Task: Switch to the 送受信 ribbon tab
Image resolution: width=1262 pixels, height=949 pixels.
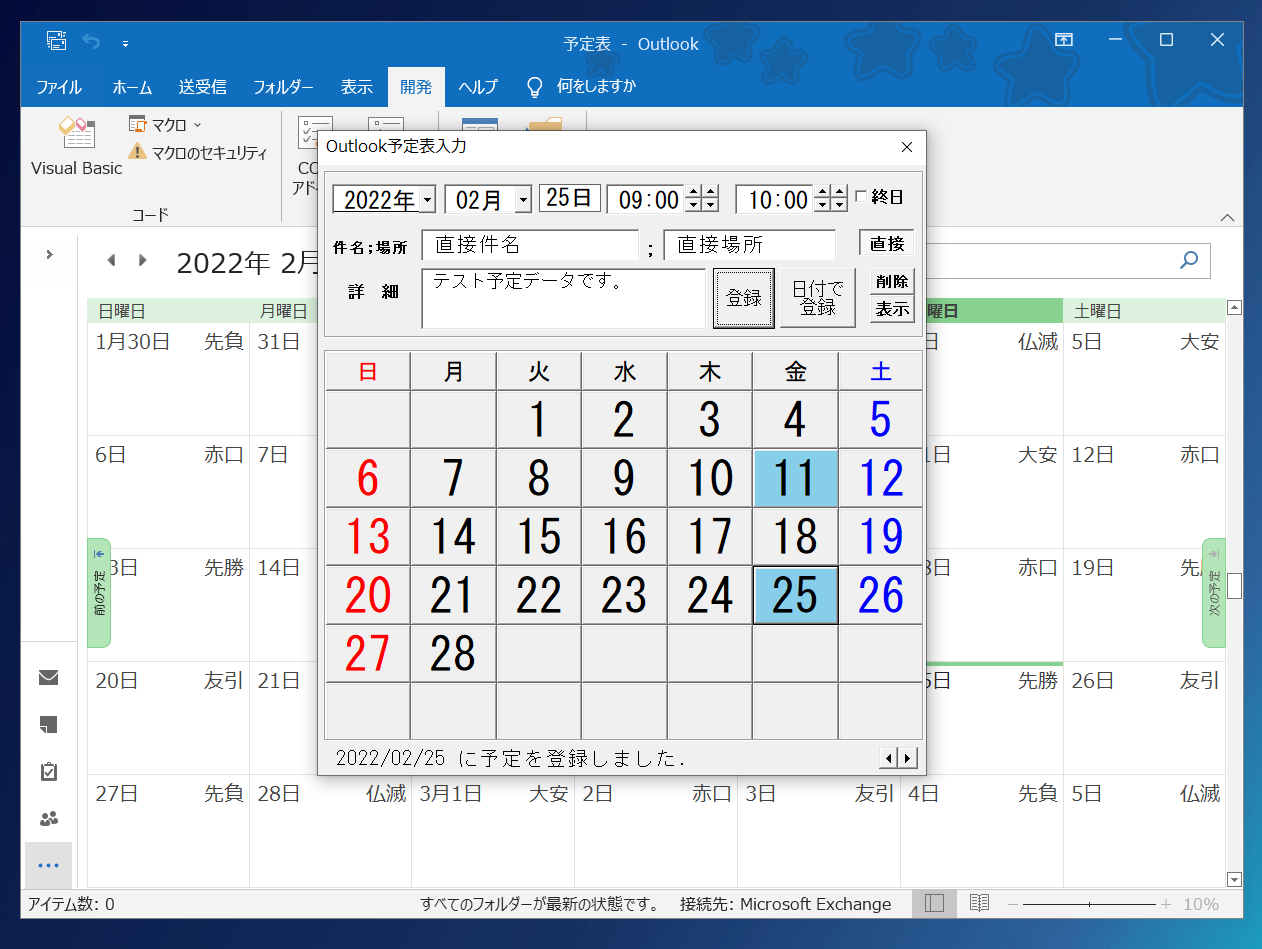Action: tap(202, 87)
